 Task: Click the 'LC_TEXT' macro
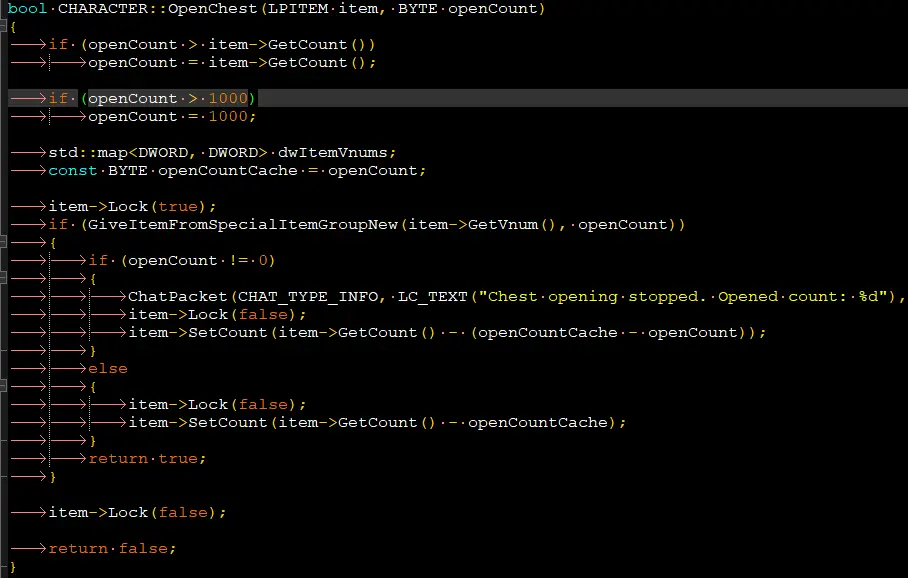[433, 296]
